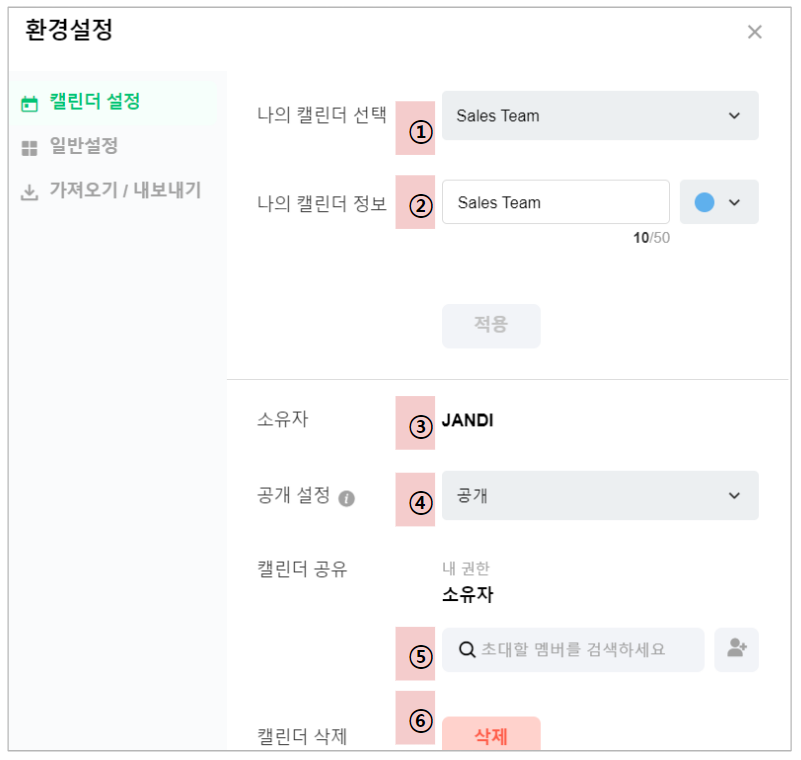Click the grid icon beside 일반설정

point(30,148)
